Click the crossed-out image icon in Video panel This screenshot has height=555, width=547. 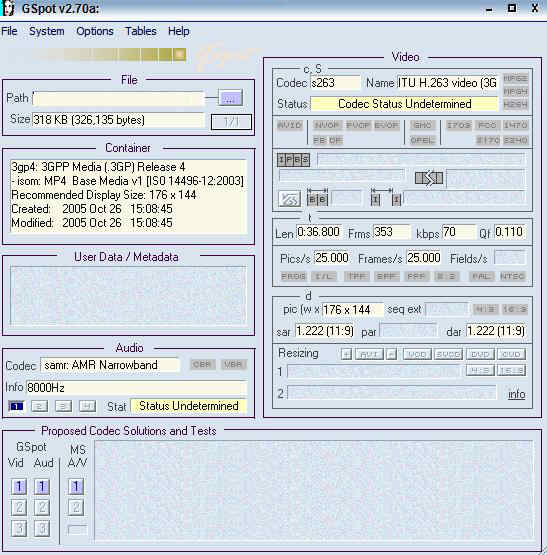point(290,199)
